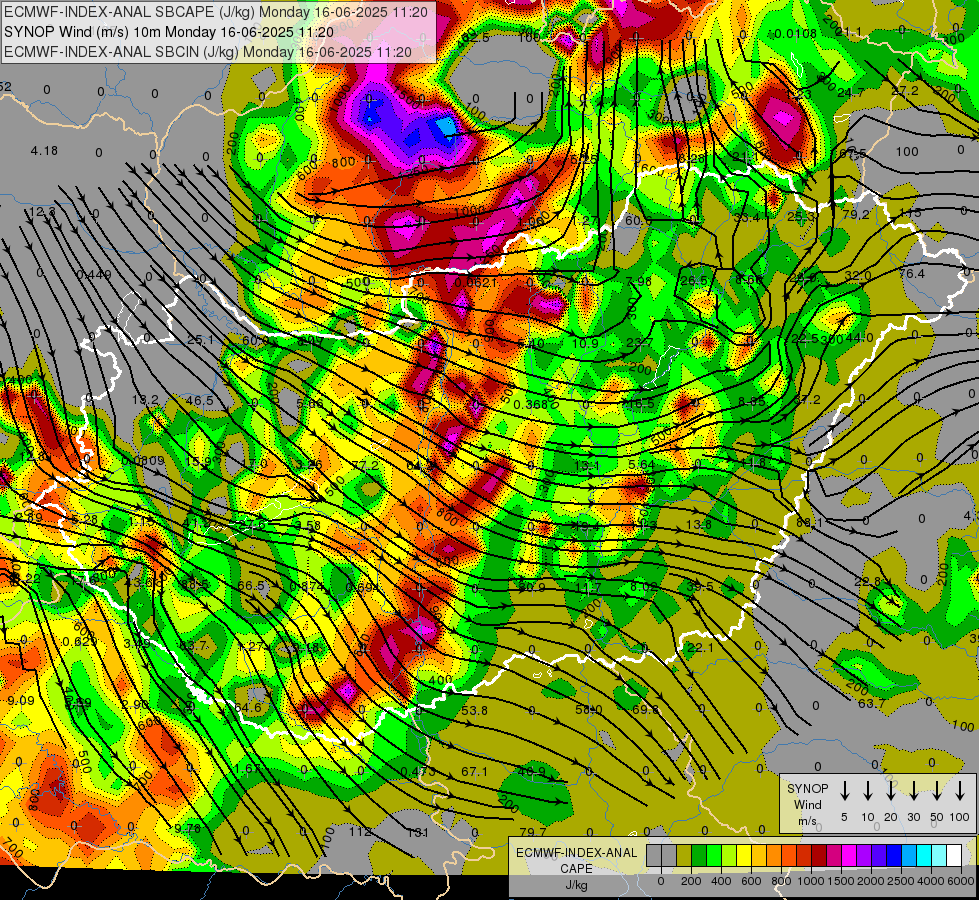
Task: Select the white CAPE legend swatch
Action: click(953, 856)
